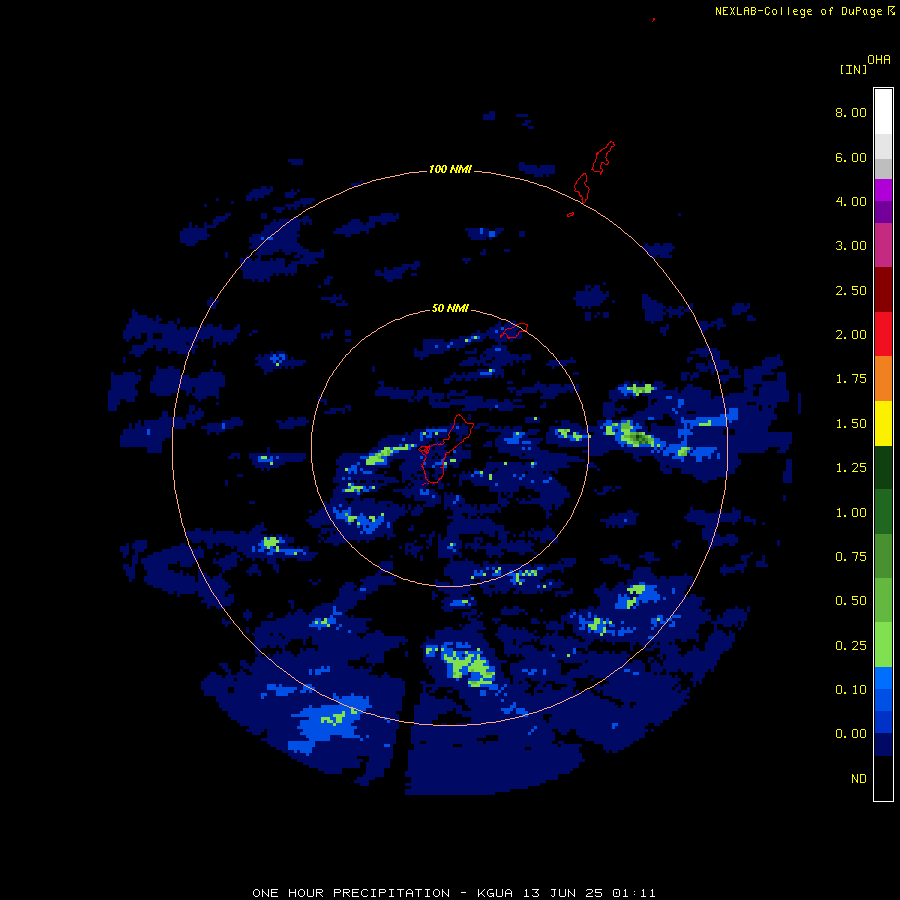Viewport: 900px width, 900px height.
Task: Click the 4.00 legend value
Action: click(x=851, y=201)
